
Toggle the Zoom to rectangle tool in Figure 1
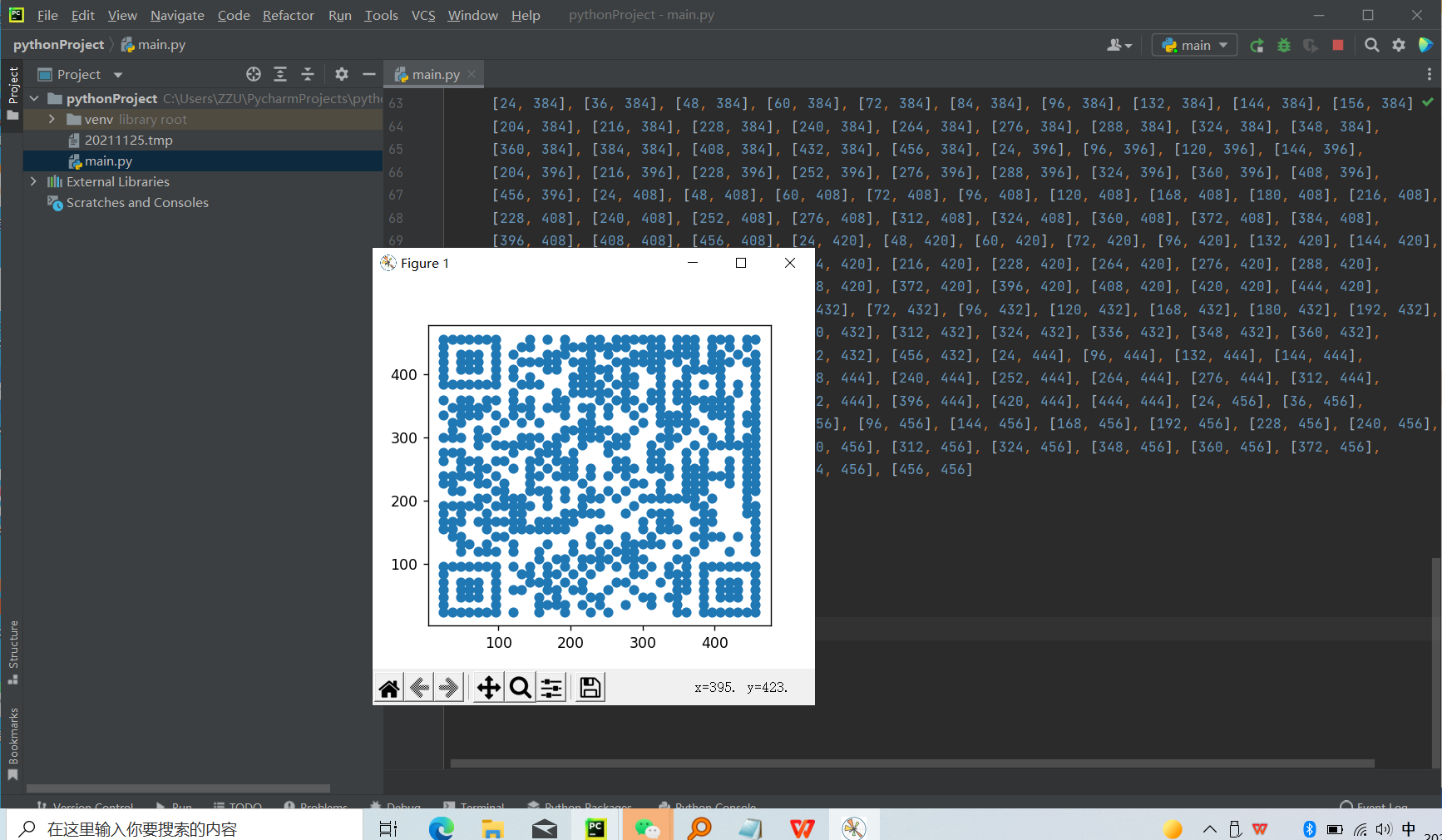tap(520, 688)
